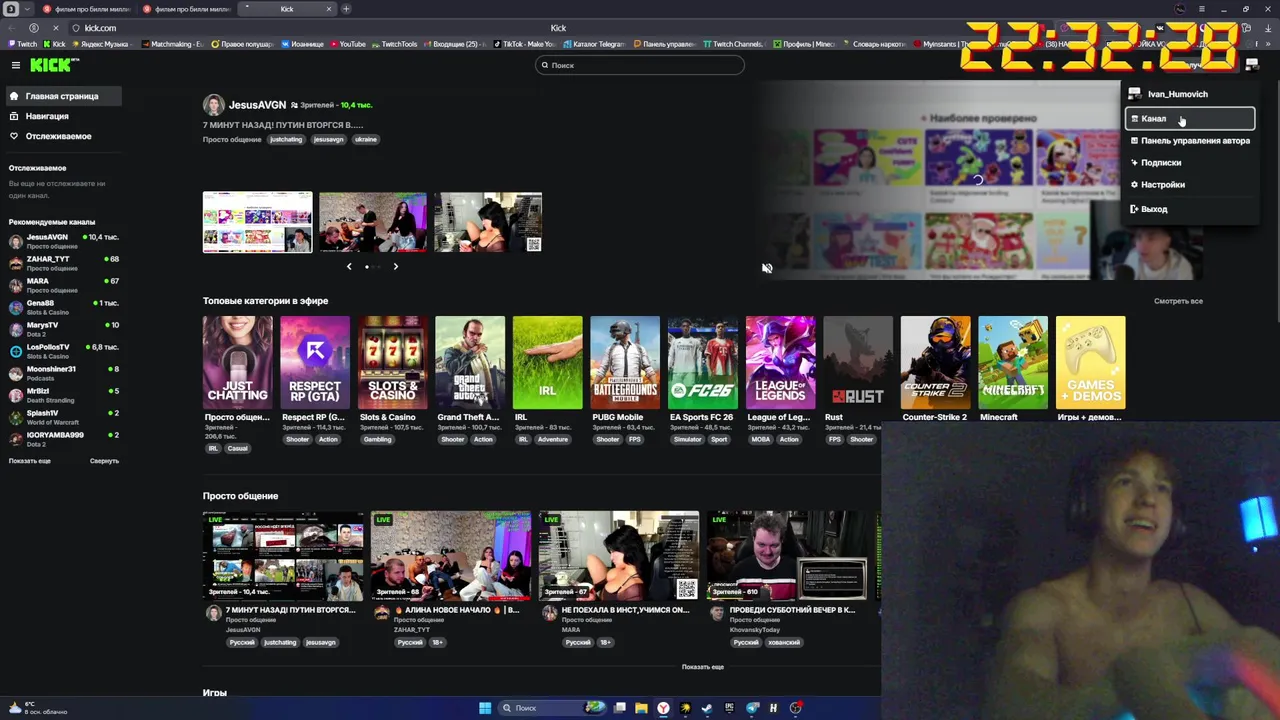This screenshot has height=720, width=1280.
Task: Open File Explorer from the taskbar
Action: [x=641, y=708]
